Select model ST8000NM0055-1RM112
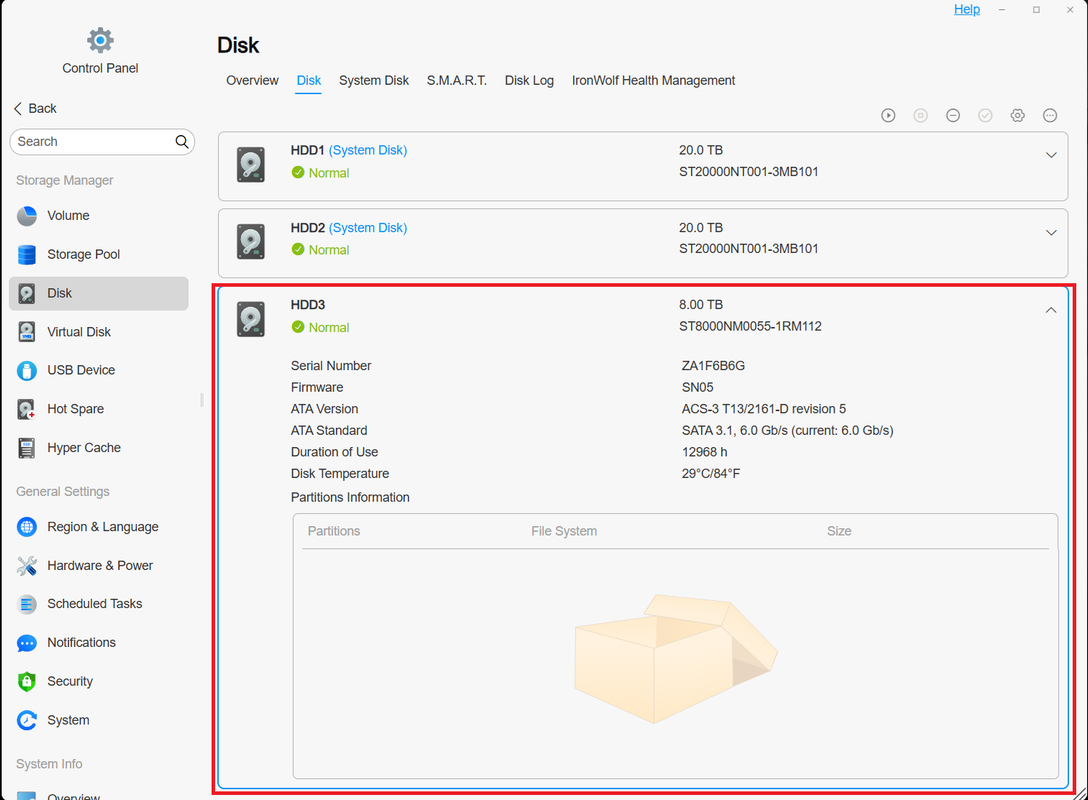 (750, 327)
